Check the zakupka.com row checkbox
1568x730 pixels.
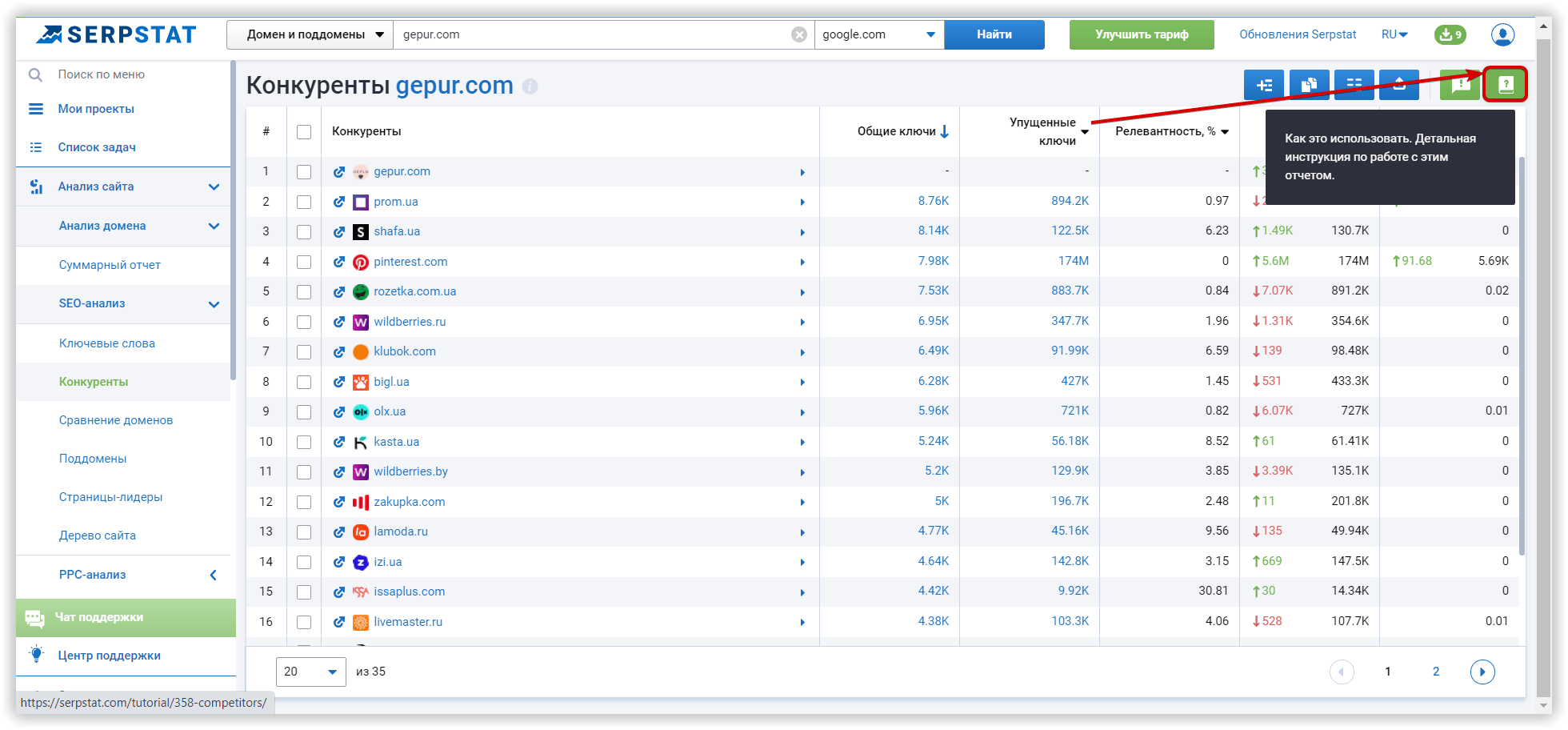click(x=304, y=502)
